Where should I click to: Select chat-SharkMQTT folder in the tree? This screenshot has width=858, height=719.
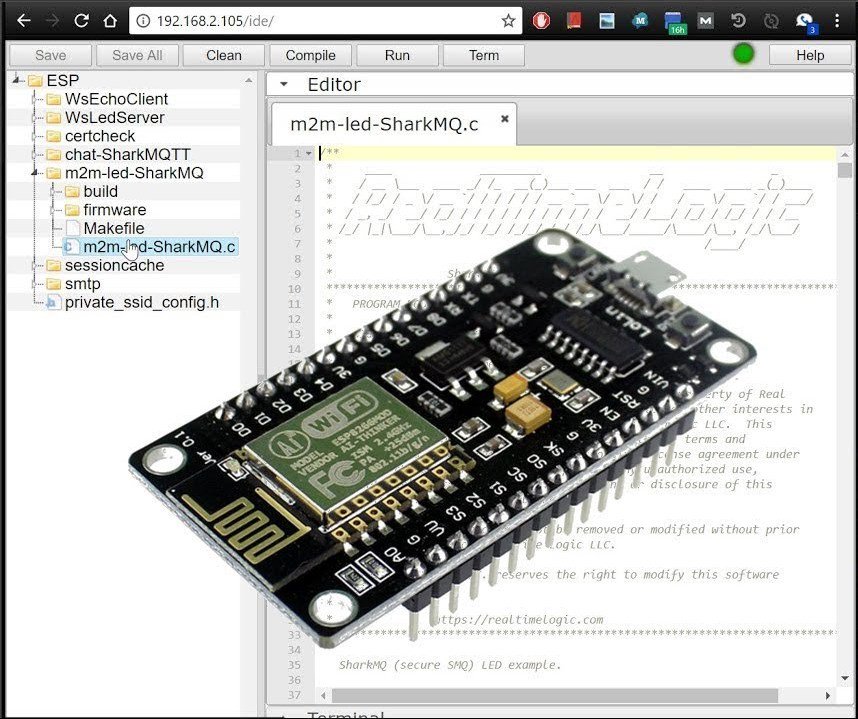pyautogui.click(x=127, y=155)
